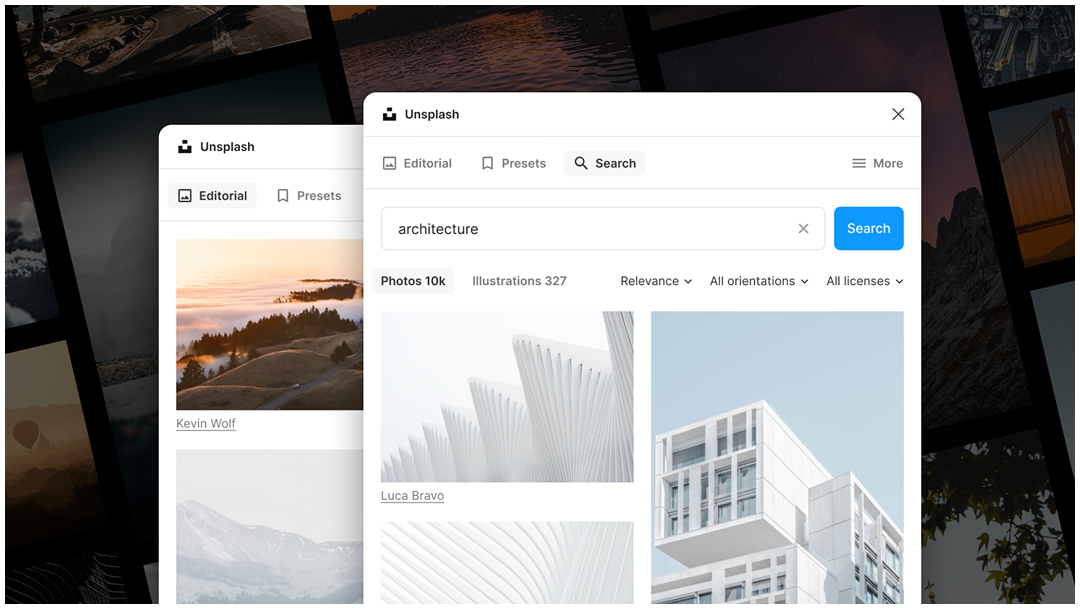Screen dimensions: 1080x608
Task: Expand the All licenses filter
Action: tap(864, 281)
